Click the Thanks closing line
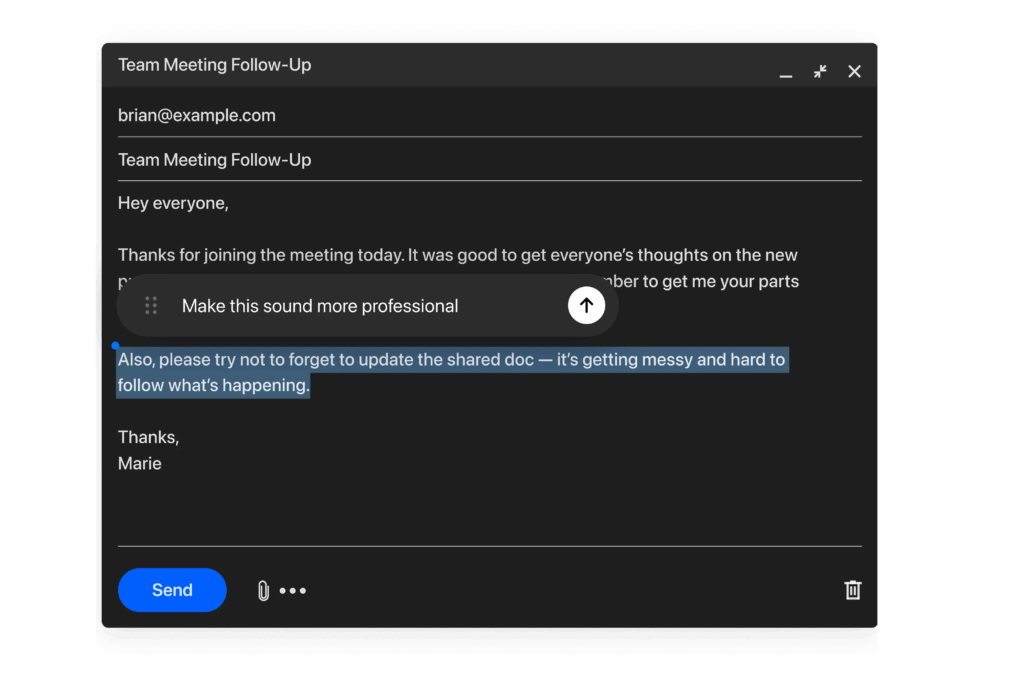This screenshot has width=1024, height=684. tap(148, 437)
